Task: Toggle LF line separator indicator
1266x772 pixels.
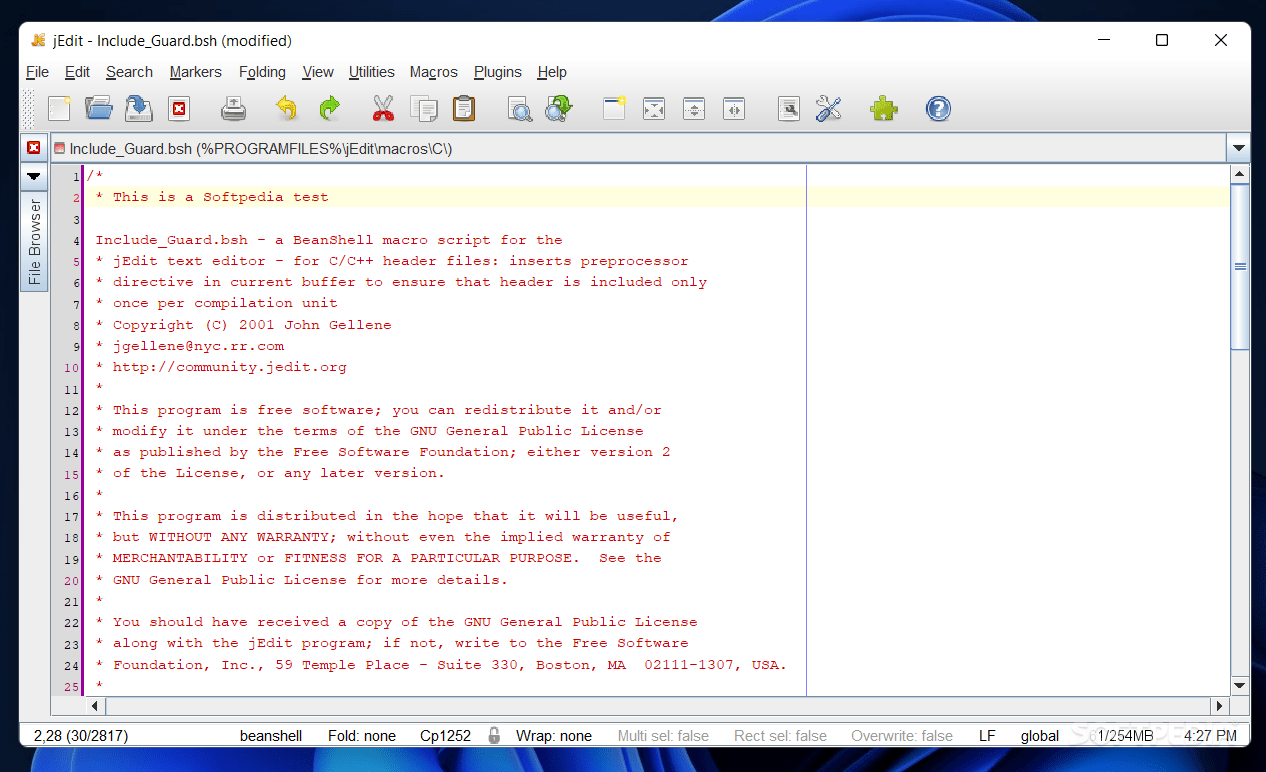Action: (987, 736)
